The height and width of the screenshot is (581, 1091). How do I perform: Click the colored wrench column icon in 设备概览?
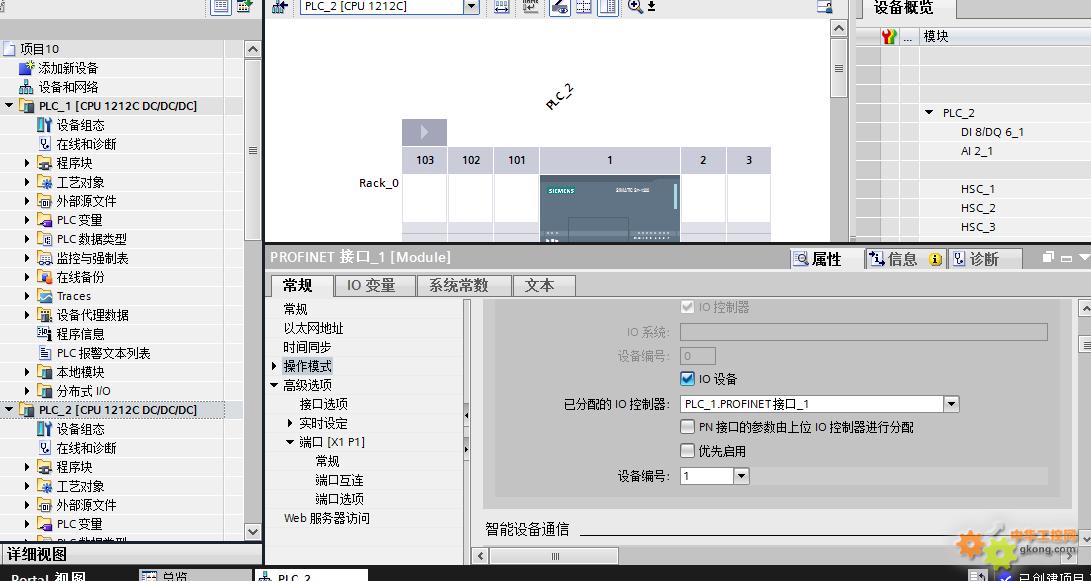[889, 37]
